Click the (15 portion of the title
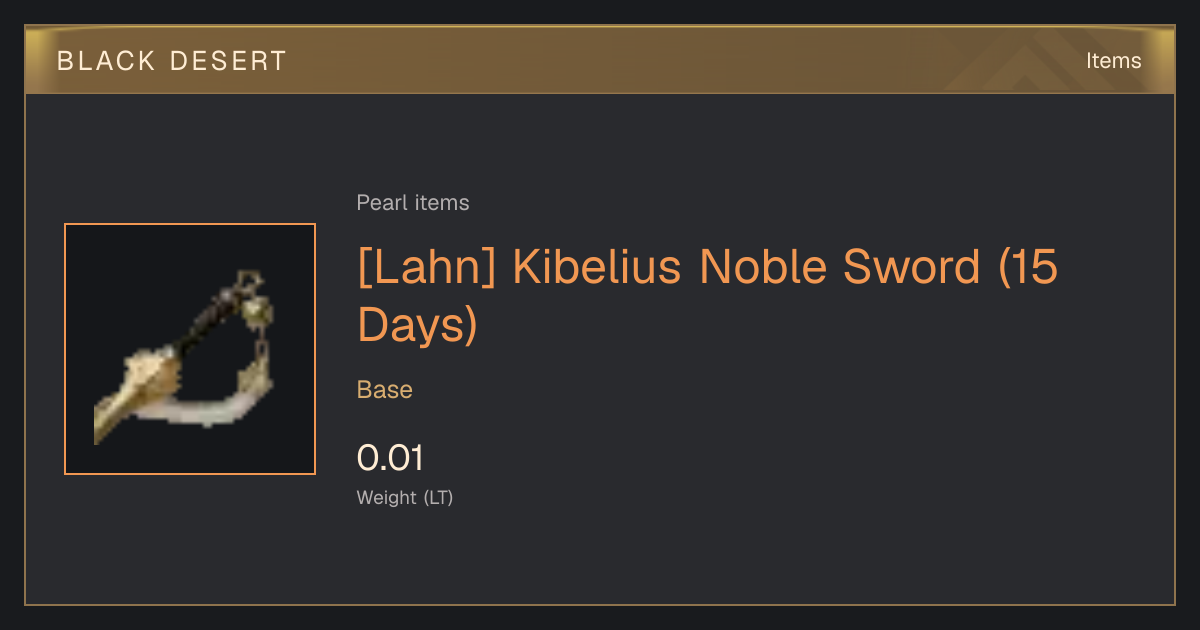 click(1028, 268)
